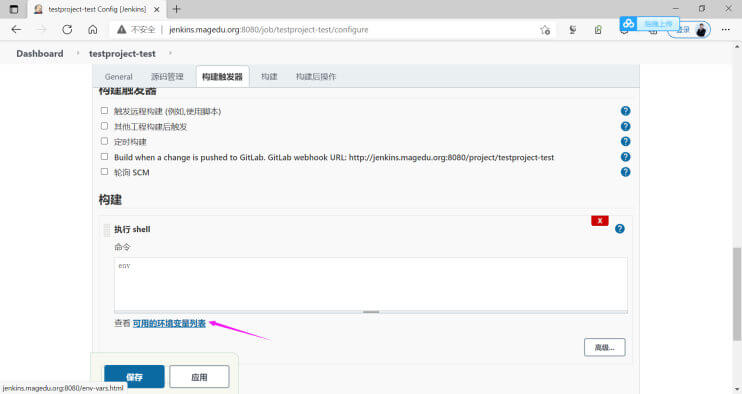
Task: Grab the Execute shell drag handle
Action: pos(106,230)
